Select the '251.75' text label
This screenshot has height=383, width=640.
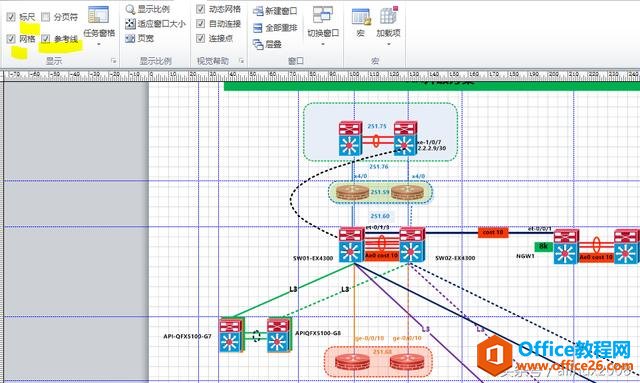click(377, 126)
